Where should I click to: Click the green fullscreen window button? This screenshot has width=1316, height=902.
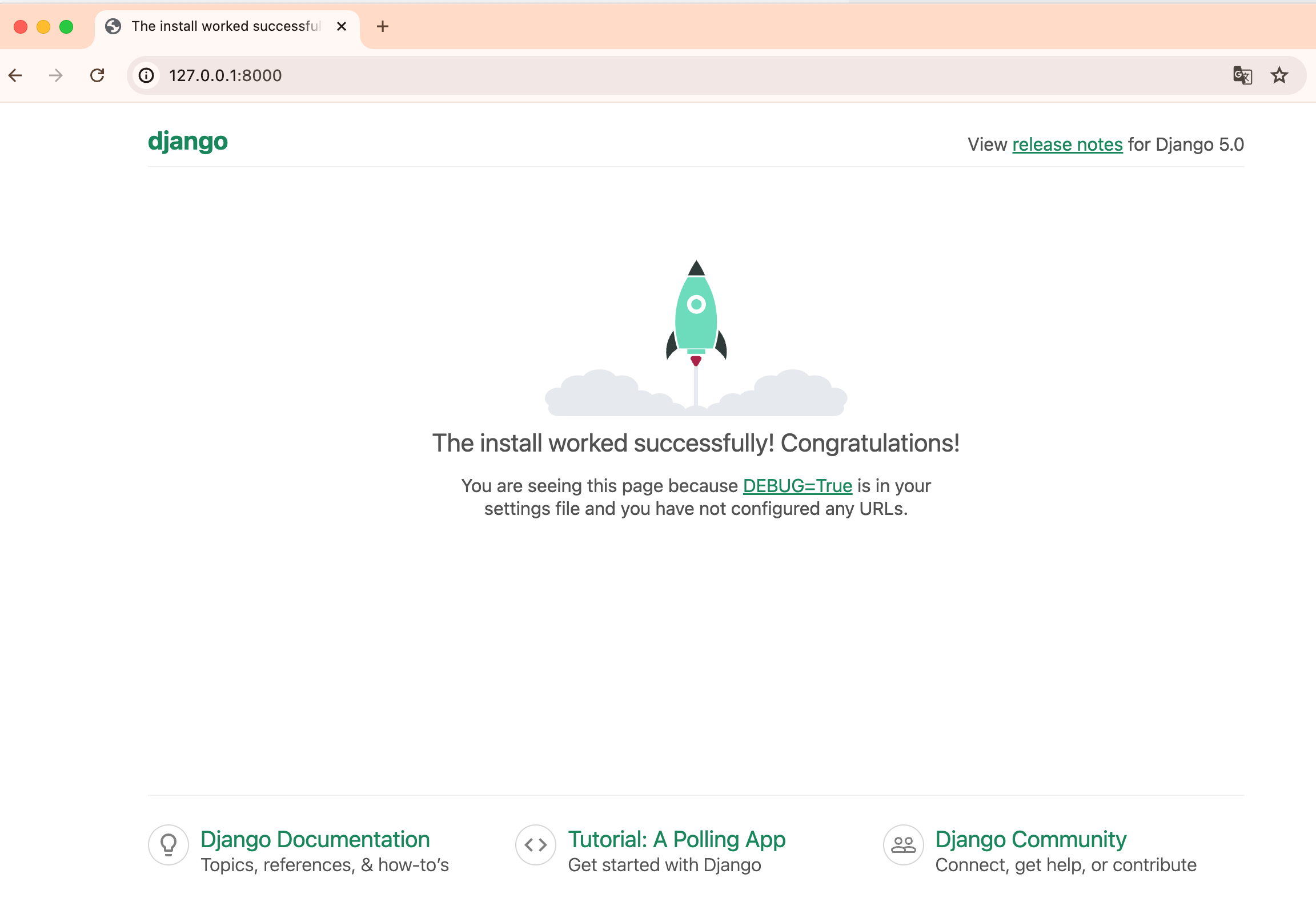66,27
